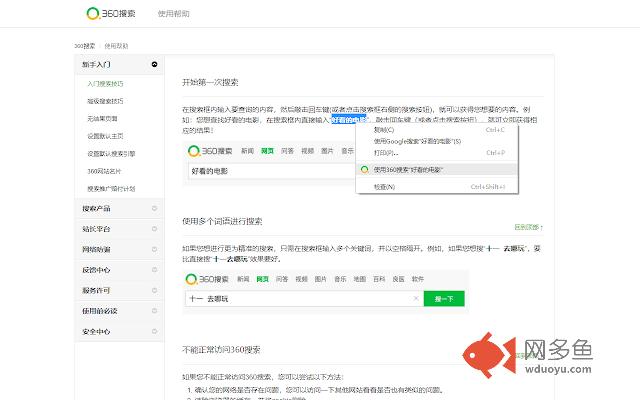
Task: Expand the 服务许可 section arrow
Action: coord(154,290)
